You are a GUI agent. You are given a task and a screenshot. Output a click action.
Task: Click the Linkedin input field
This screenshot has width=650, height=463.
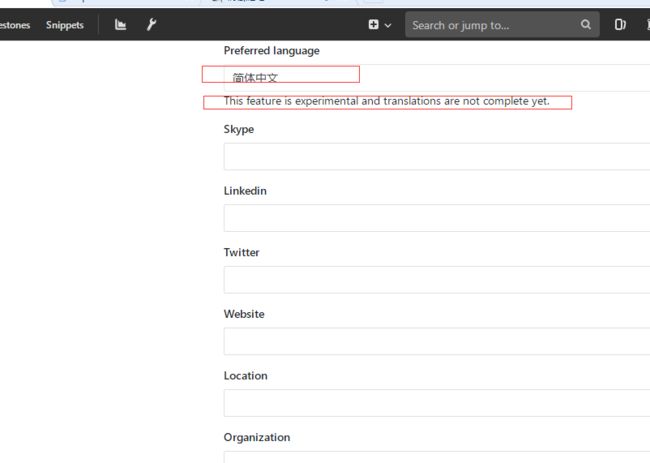[x=437, y=218]
